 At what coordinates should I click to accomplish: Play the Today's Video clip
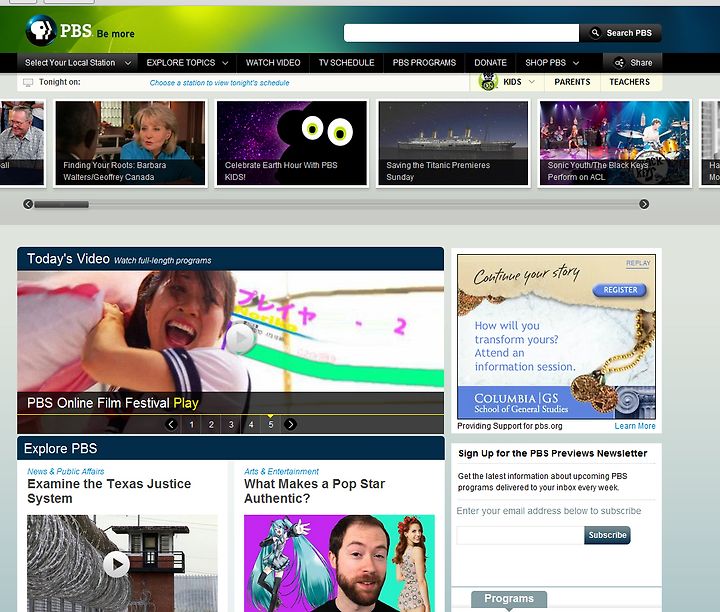tap(240, 339)
